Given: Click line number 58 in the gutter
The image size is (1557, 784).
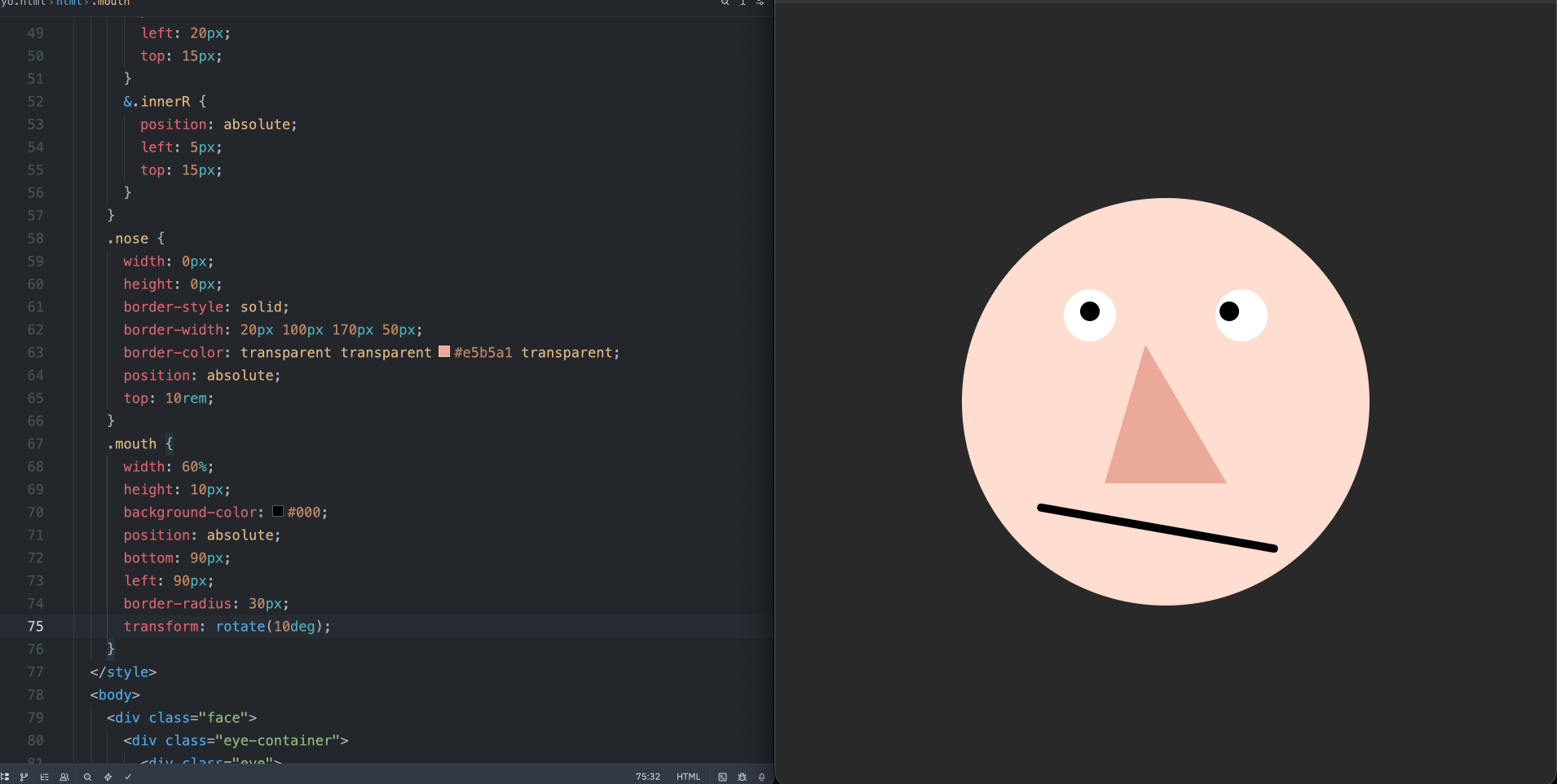Looking at the screenshot, I should (x=36, y=238).
